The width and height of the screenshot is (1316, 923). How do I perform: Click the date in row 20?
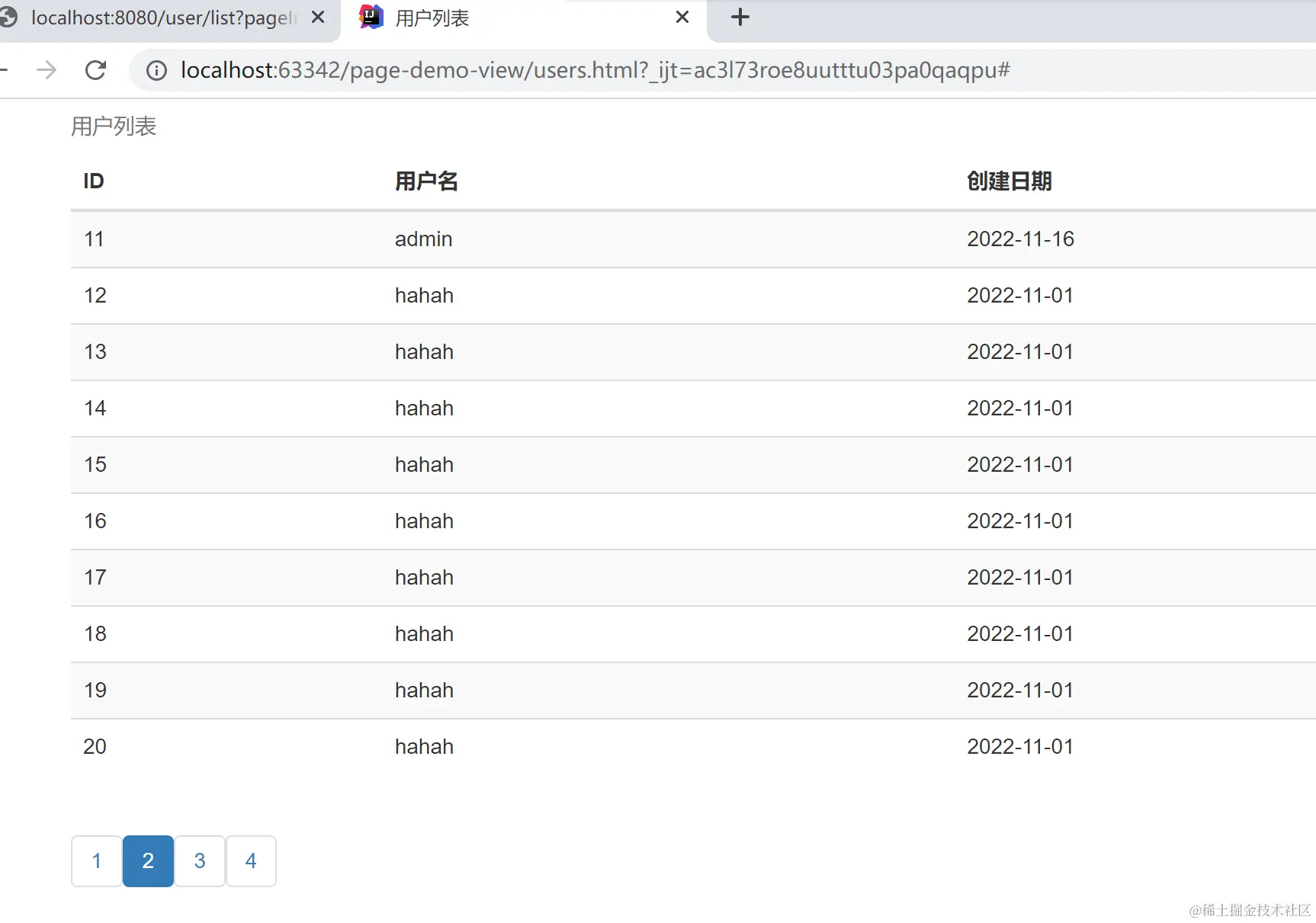(x=1020, y=747)
